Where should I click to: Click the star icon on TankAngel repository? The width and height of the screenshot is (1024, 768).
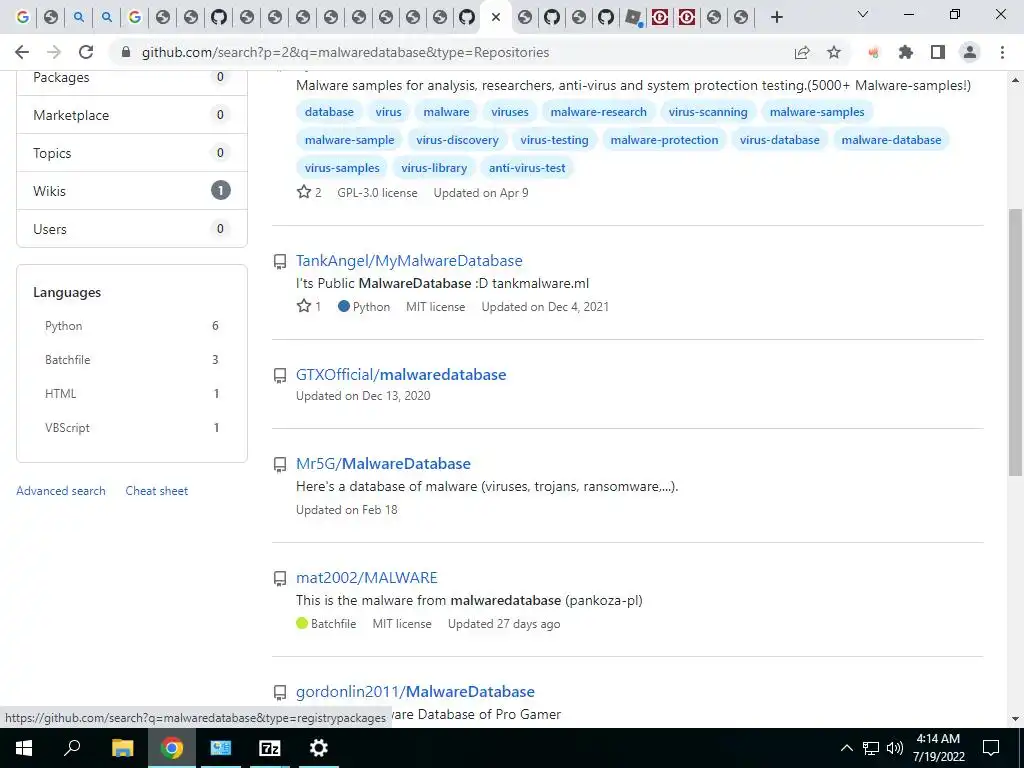(x=304, y=306)
